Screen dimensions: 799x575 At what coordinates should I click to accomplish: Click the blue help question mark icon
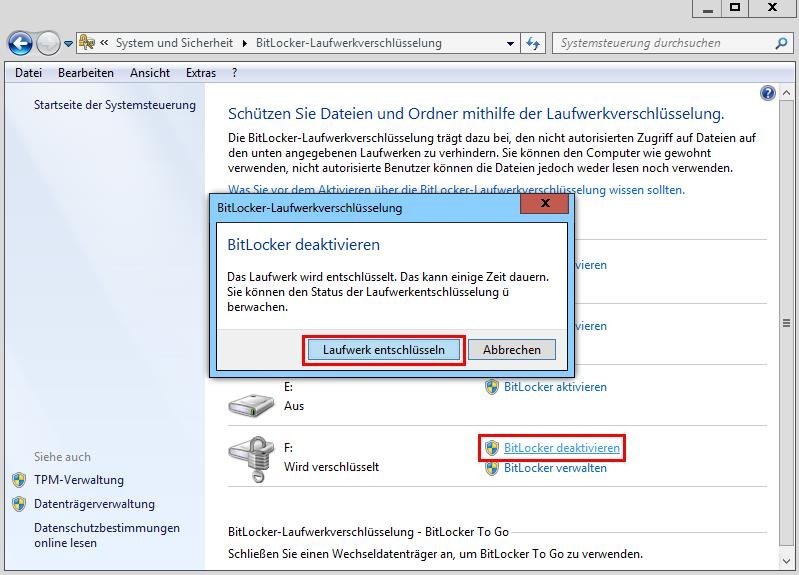coord(767,93)
